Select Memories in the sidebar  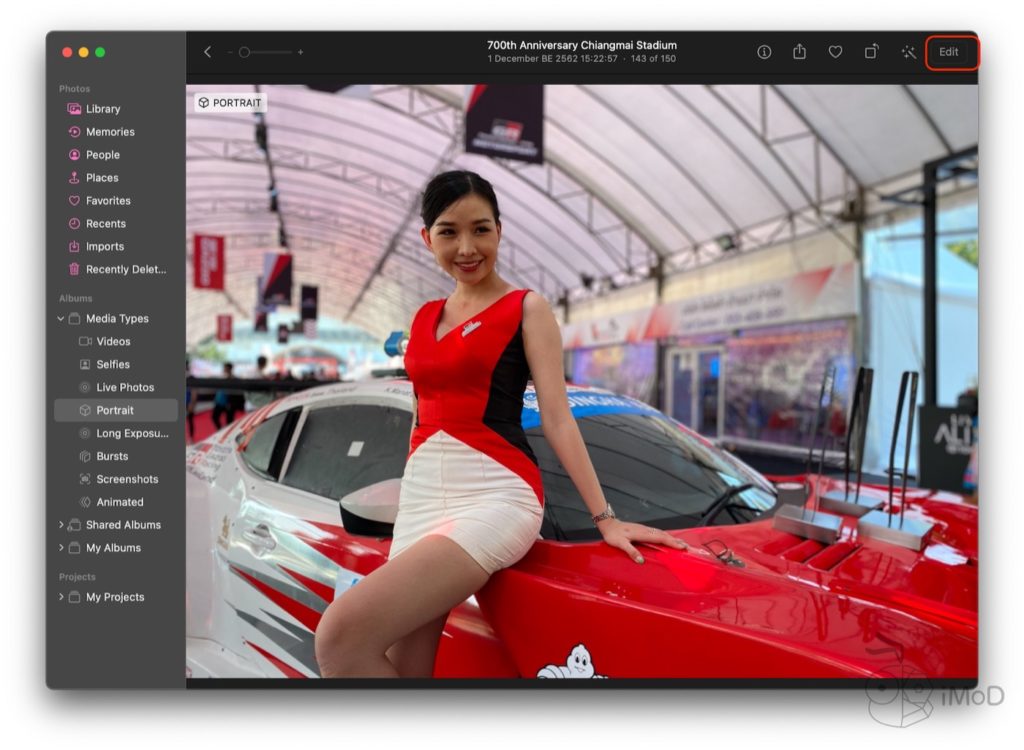(x=110, y=132)
